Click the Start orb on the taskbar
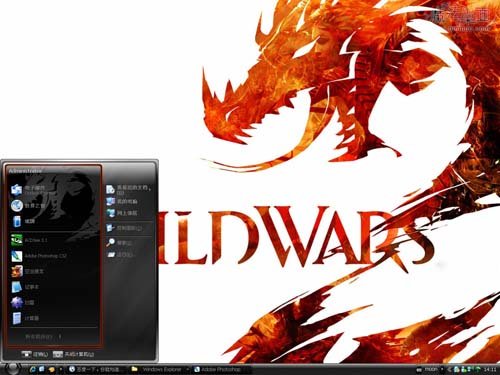Viewport: 500px width, 375px height. [x=12, y=368]
